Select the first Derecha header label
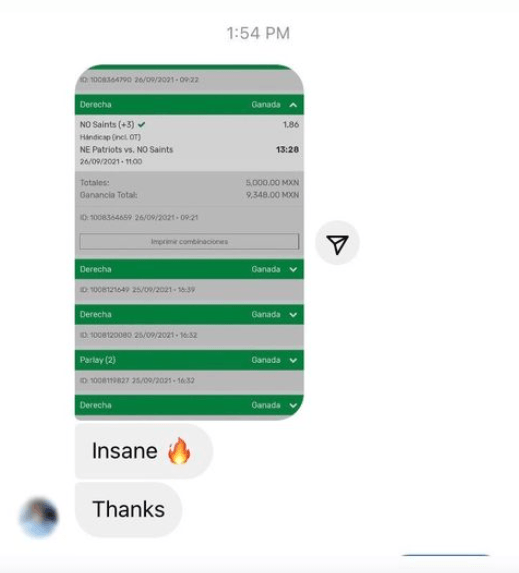The image size is (519, 573). (96, 105)
